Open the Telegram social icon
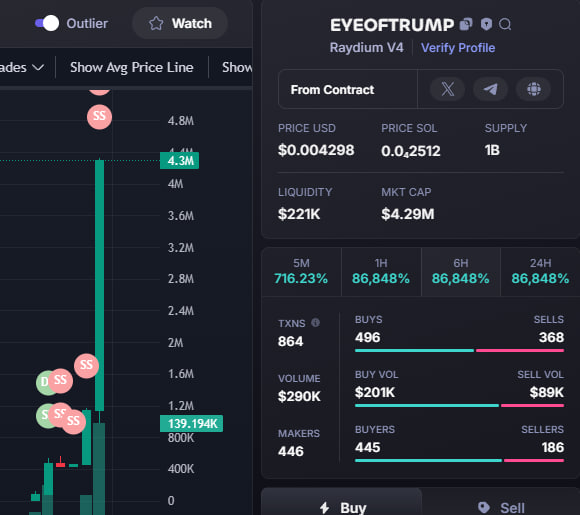The width and height of the screenshot is (580, 515). (x=490, y=89)
